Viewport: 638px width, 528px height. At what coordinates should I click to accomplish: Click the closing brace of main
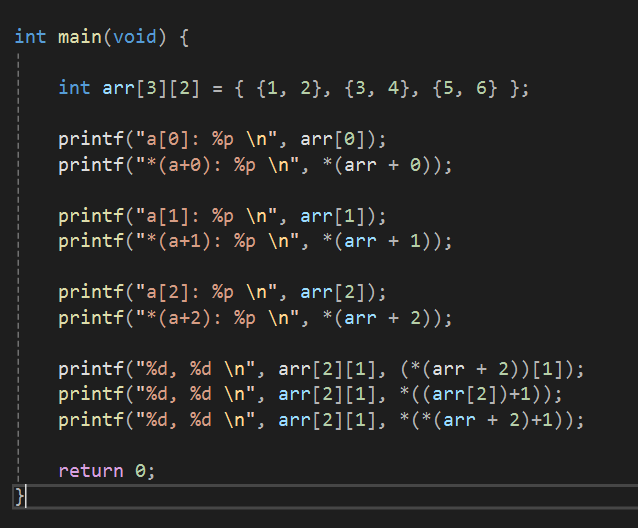[19, 497]
